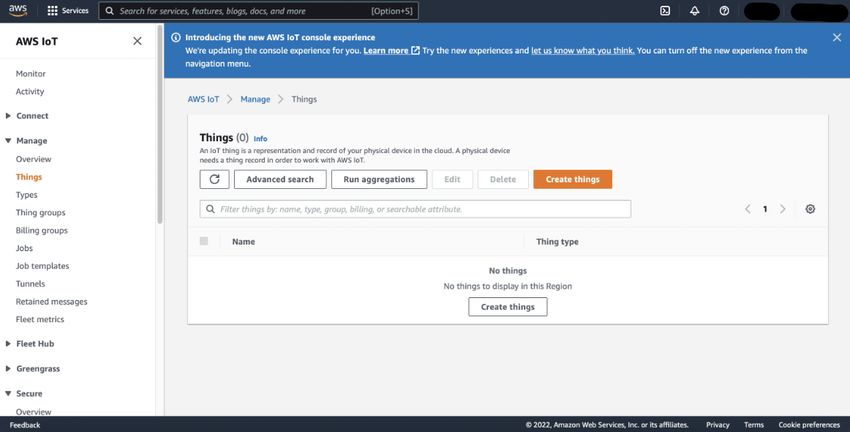Click the magnifier in filter things field
Screen dimensions: 850x432
point(210,209)
